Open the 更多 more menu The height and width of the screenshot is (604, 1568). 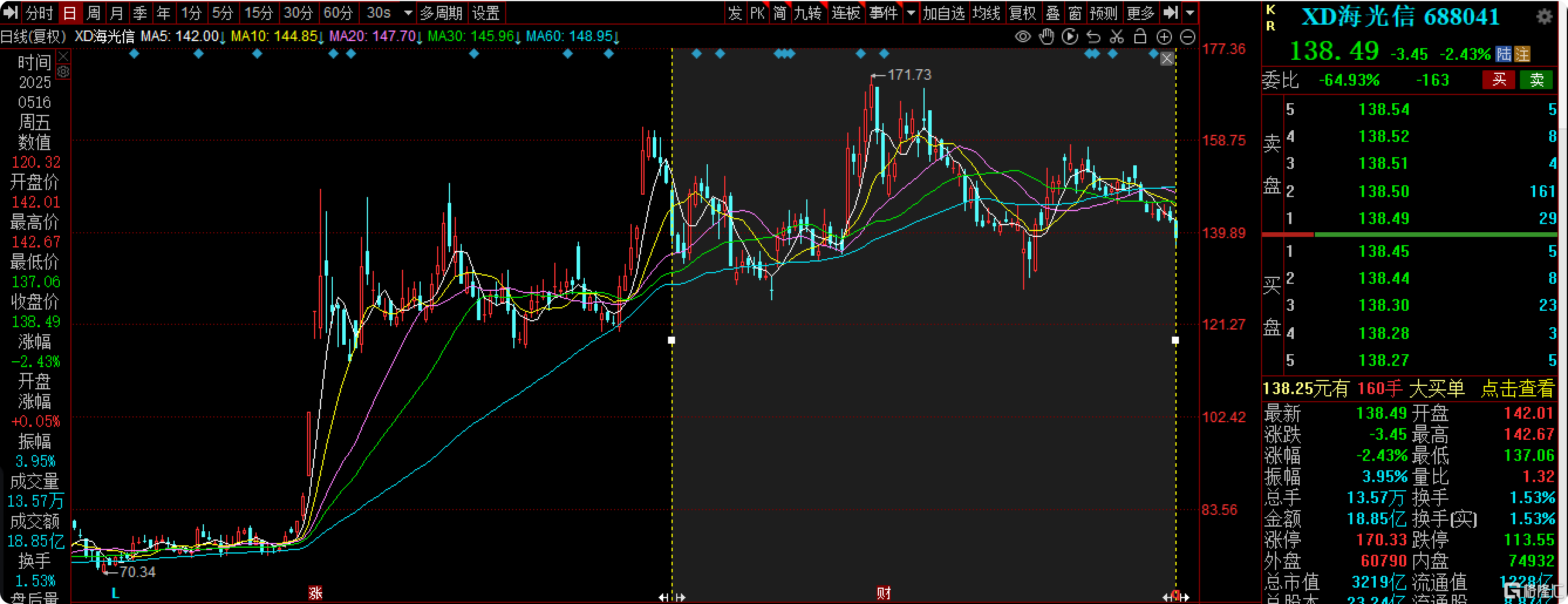1140,13
